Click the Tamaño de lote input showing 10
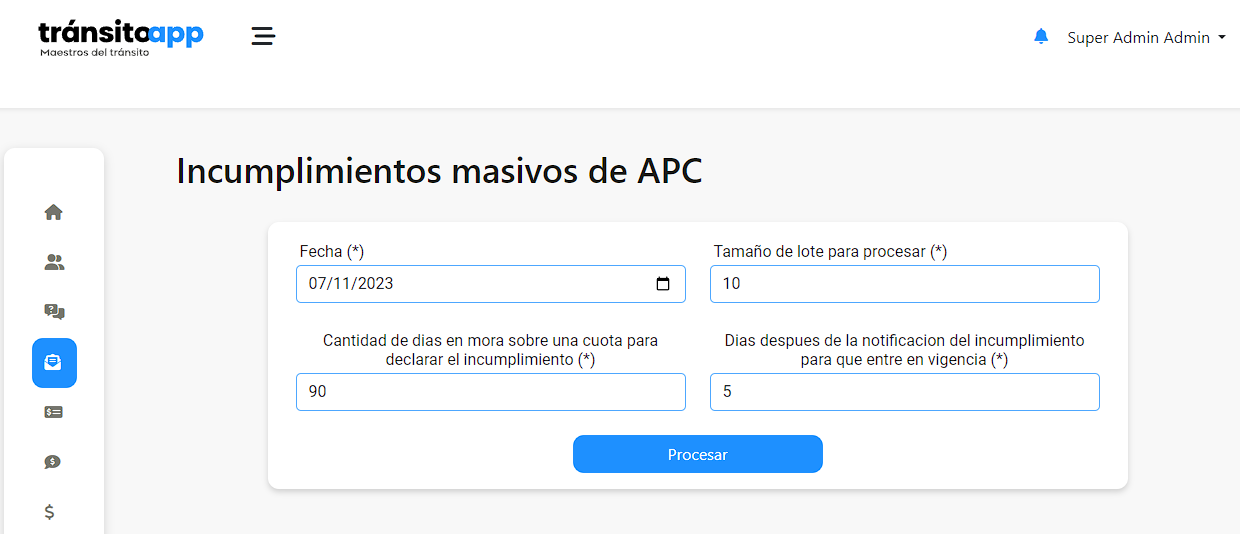The width and height of the screenshot is (1240, 534). point(905,284)
